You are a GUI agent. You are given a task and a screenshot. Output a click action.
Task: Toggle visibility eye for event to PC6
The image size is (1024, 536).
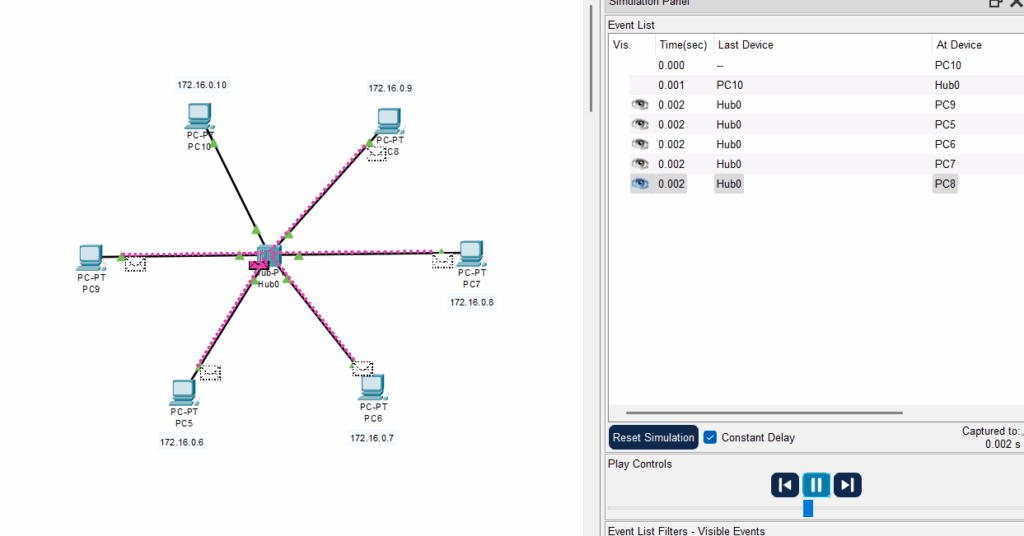(x=640, y=144)
